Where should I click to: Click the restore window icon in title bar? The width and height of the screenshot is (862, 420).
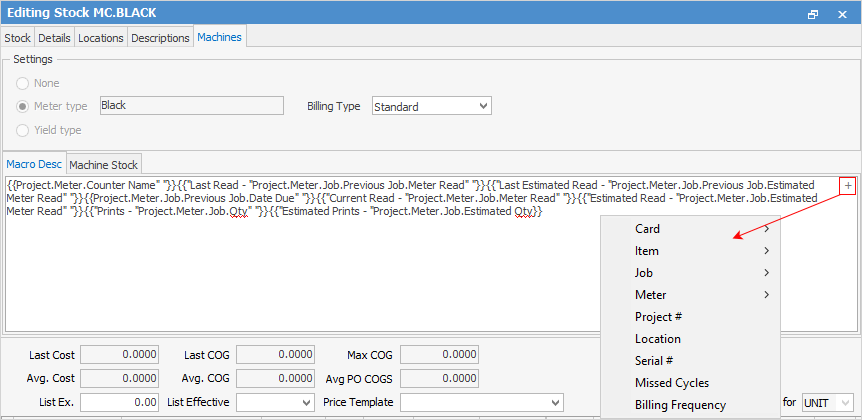pos(813,13)
